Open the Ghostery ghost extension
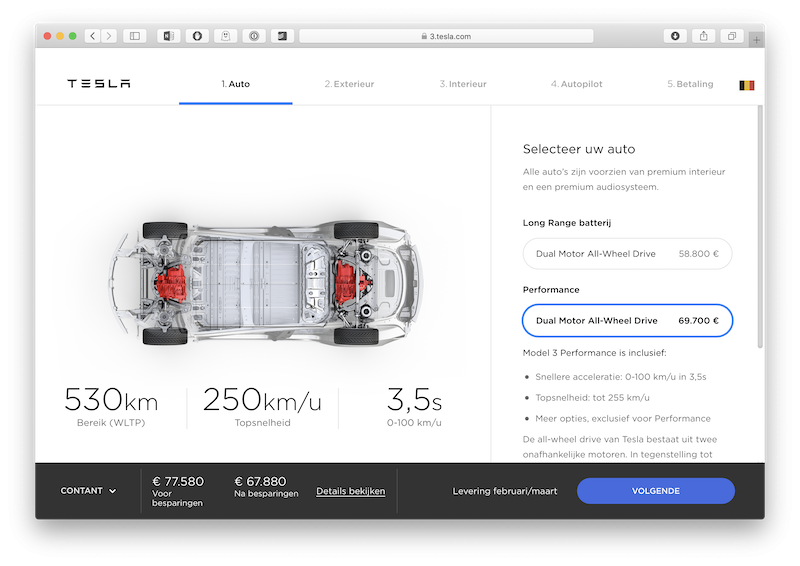The height and width of the screenshot is (566, 800). (x=226, y=36)
